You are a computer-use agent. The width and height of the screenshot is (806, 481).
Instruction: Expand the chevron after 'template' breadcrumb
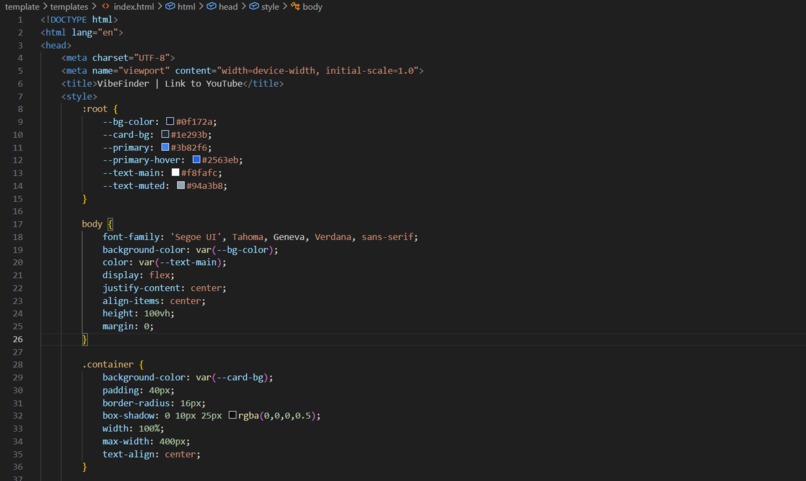[45, 7]
